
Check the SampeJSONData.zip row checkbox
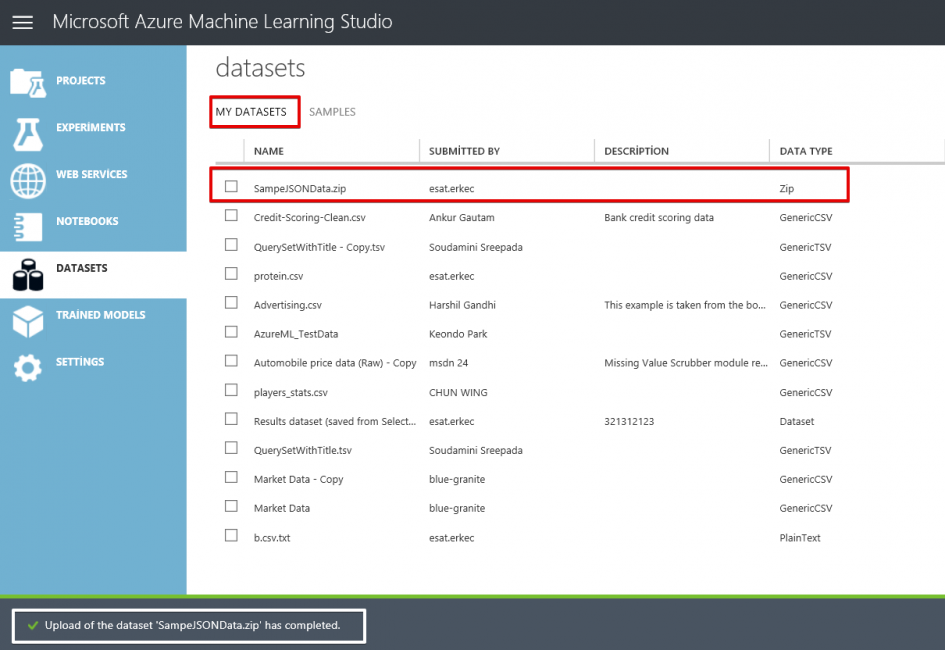point(232,186)
